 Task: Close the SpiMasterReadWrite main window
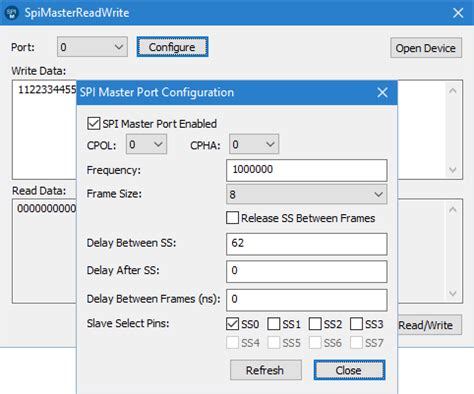458,13
